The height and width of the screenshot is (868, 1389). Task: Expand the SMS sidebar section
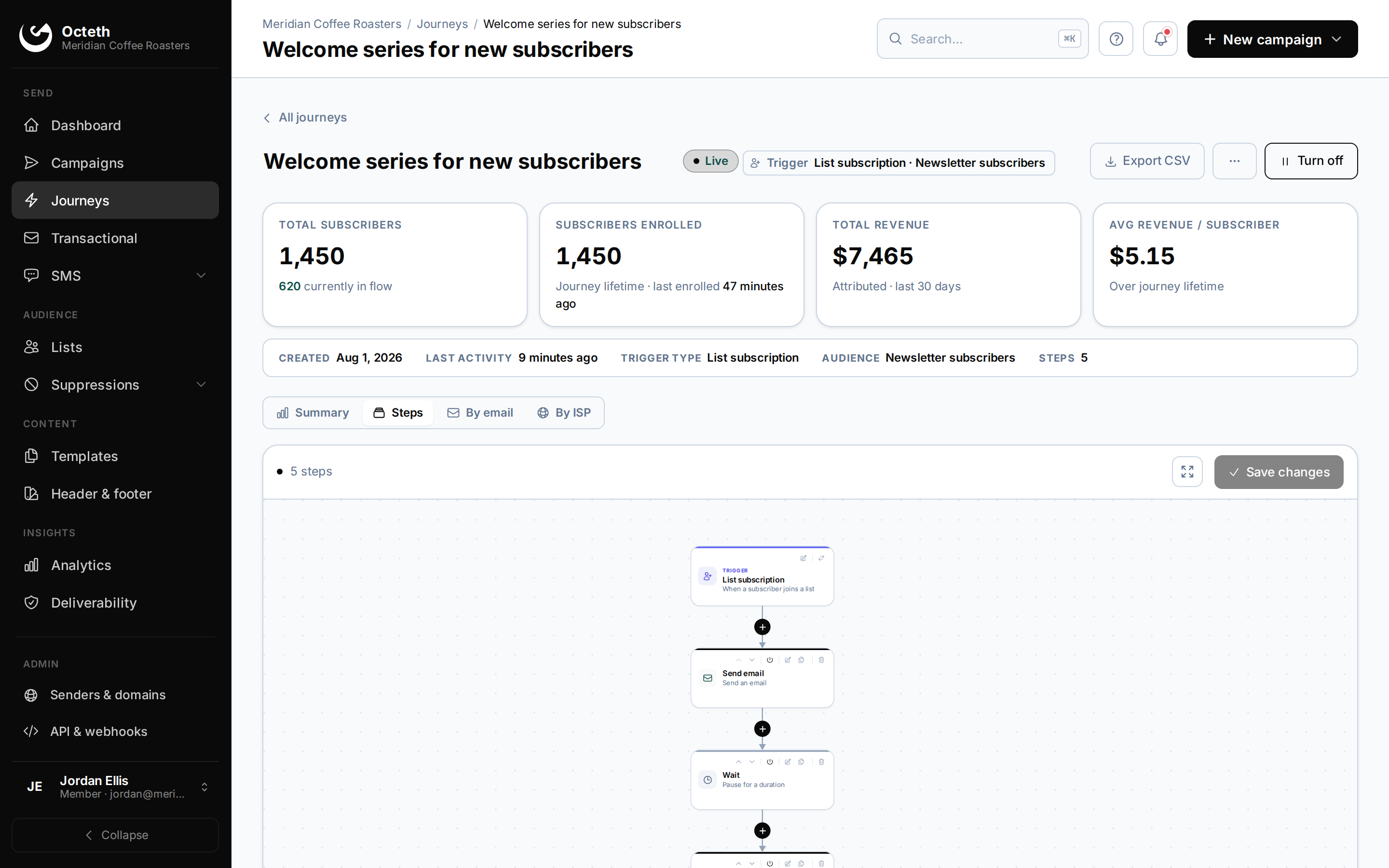[115, 275]
